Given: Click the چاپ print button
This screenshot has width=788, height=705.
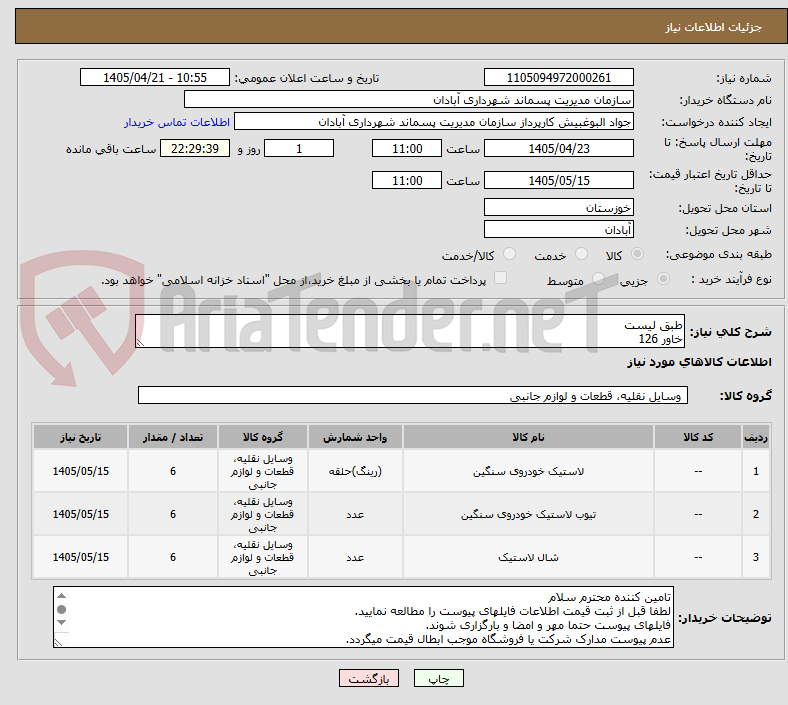Looking at the screenshot, I should (x=438, y=678).
